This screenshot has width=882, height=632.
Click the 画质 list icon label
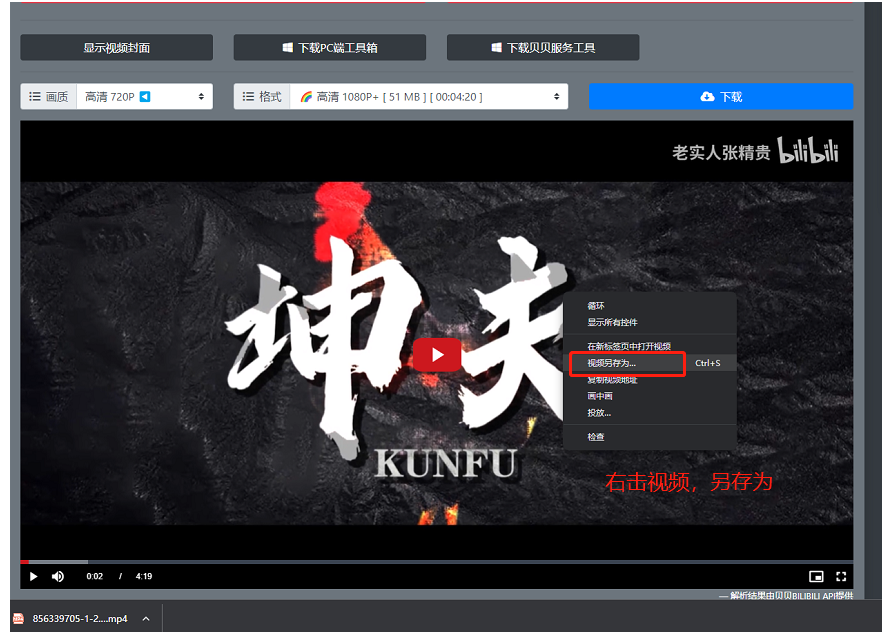coord(48,97)
